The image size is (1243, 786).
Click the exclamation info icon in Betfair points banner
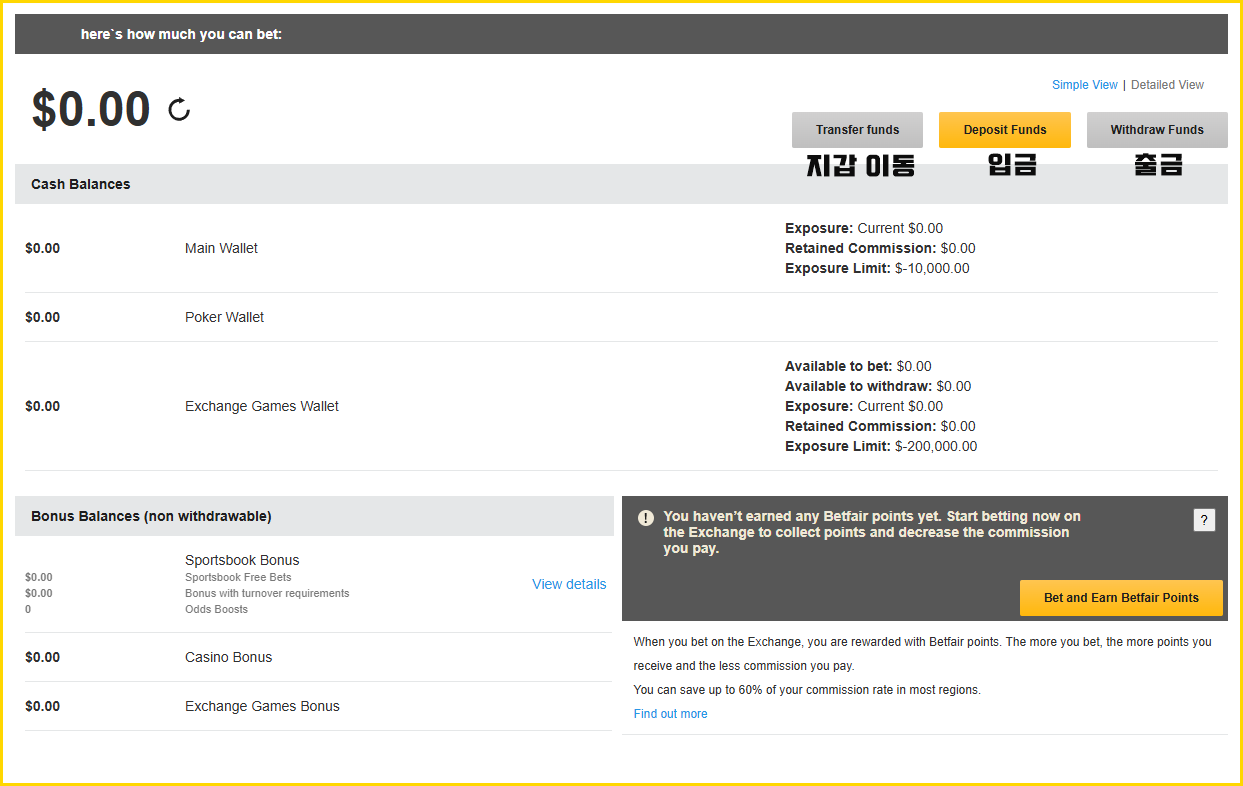pyautogui.click(x=646, y=517)
